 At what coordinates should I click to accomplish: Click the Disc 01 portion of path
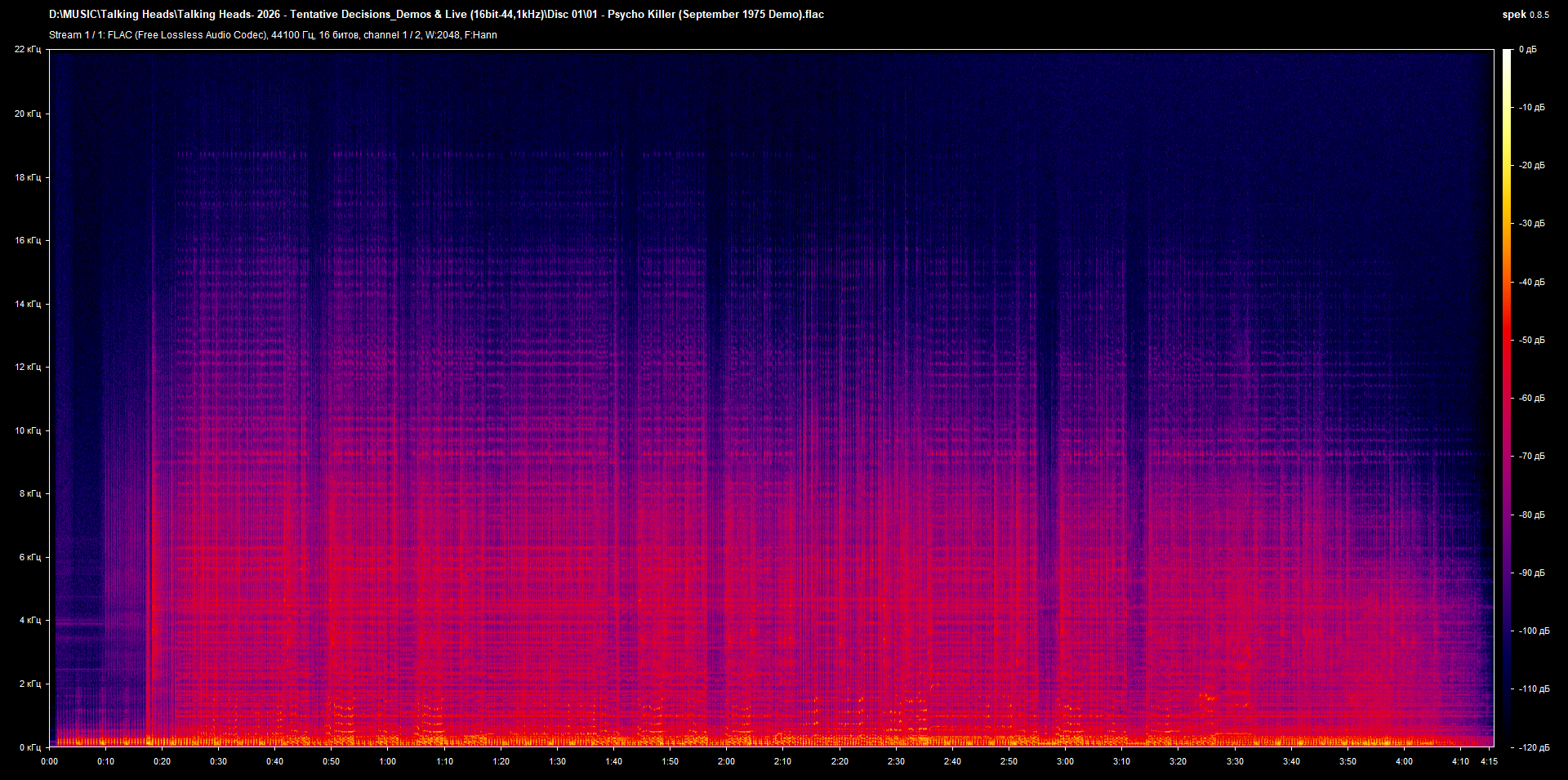coord(565,14)
